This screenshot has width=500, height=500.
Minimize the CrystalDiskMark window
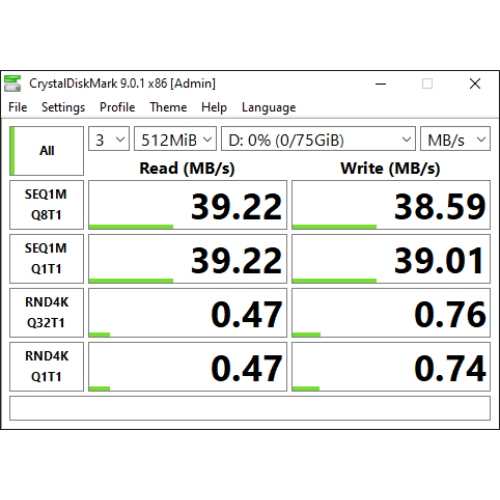381,84
